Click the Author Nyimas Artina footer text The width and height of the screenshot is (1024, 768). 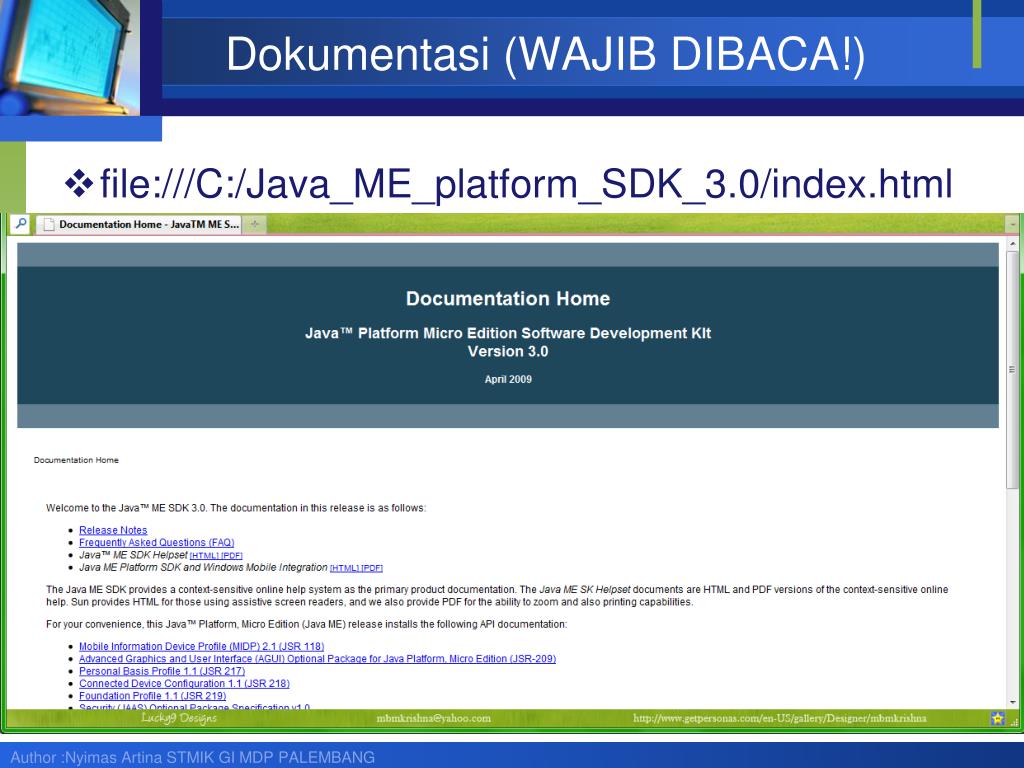[193, 758]
